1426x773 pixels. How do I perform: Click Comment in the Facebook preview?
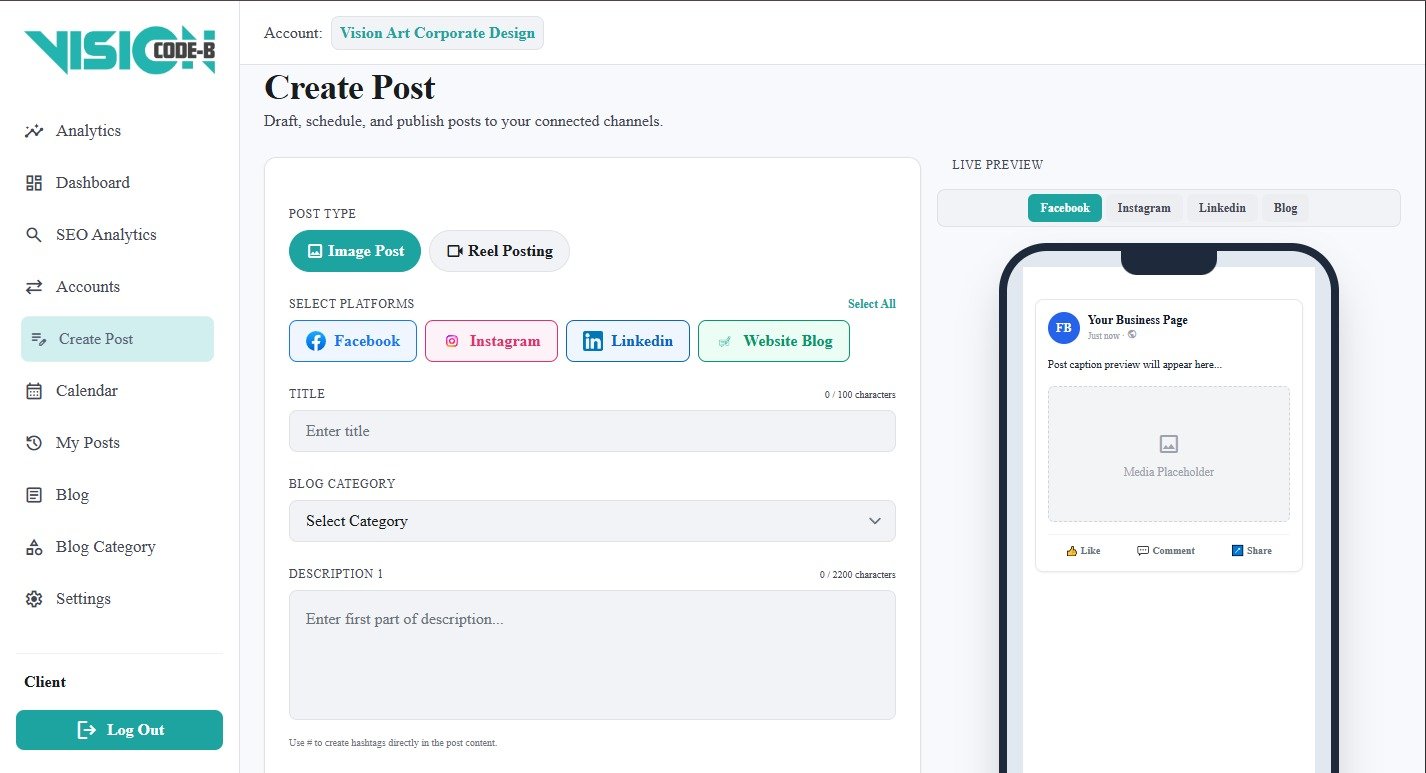tap(1166, 551)
